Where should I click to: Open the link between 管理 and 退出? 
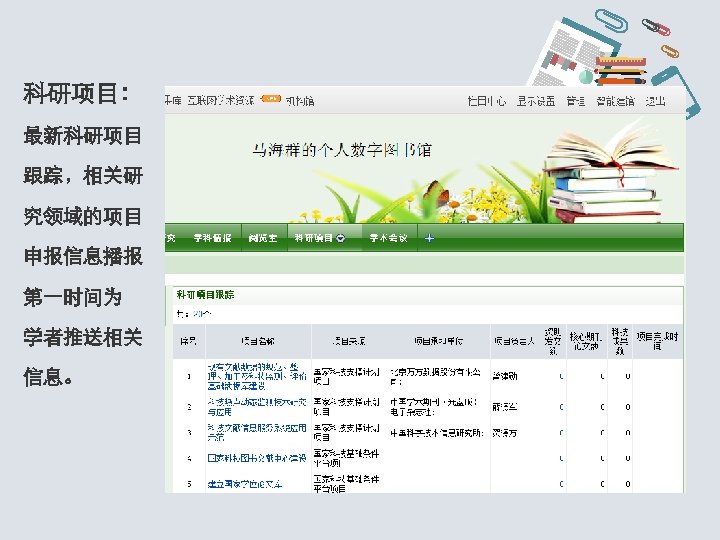(615, 101)
